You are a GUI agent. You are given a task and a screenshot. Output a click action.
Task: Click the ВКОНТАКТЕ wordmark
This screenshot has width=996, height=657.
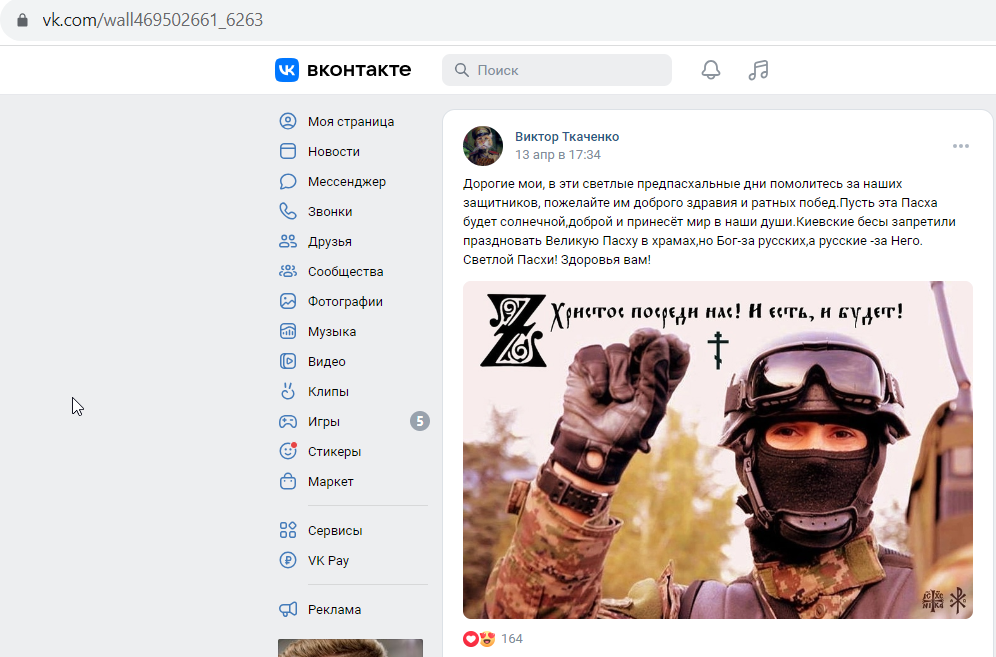pyautogui.click(x=359, y=70)
